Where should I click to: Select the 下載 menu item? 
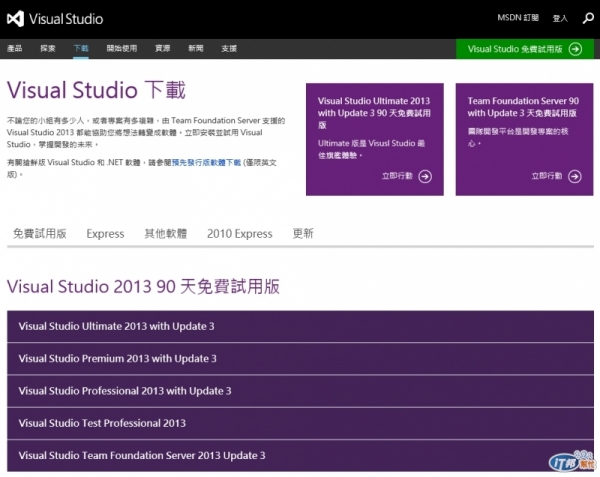[x=81, y=48]
